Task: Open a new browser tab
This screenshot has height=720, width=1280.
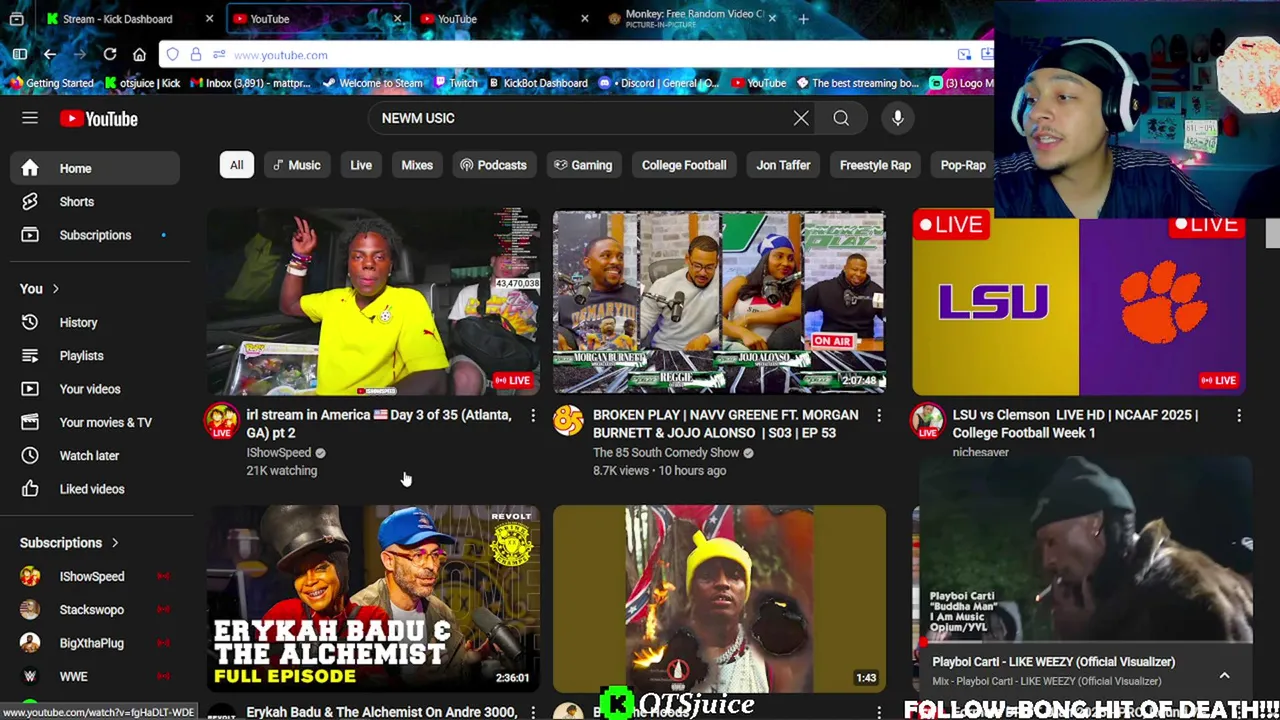Action: [x=803, y=19]
